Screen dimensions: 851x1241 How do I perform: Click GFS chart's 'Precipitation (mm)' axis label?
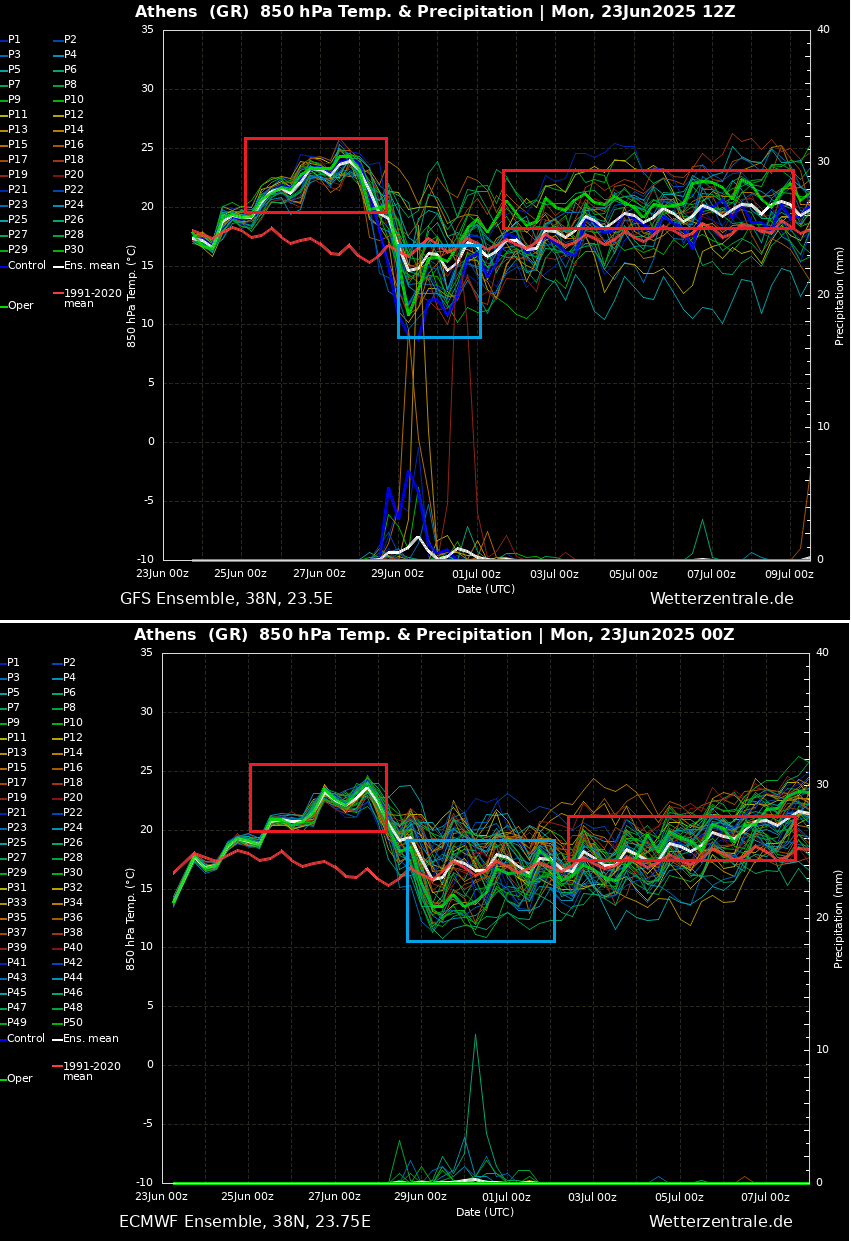pos(840,295)
